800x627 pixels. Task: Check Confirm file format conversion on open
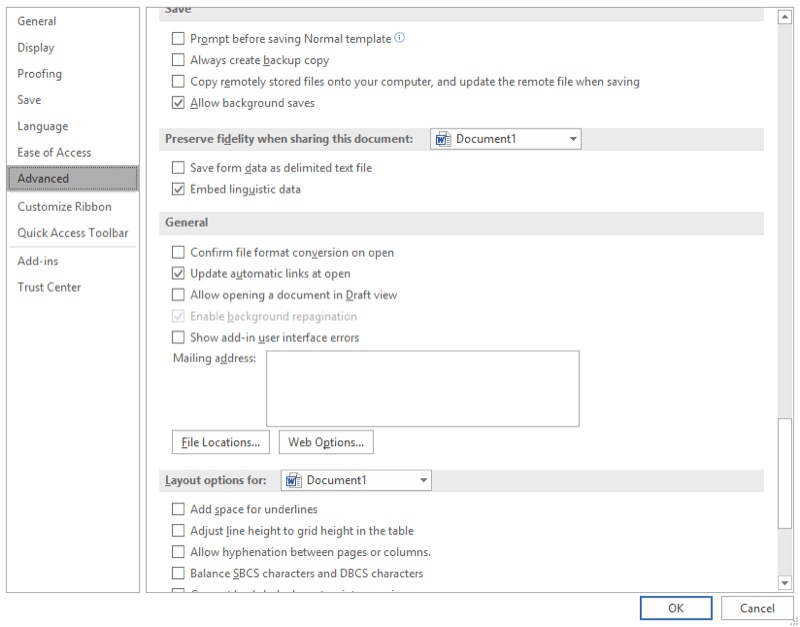pyautogui.click(x=178, y=252)
